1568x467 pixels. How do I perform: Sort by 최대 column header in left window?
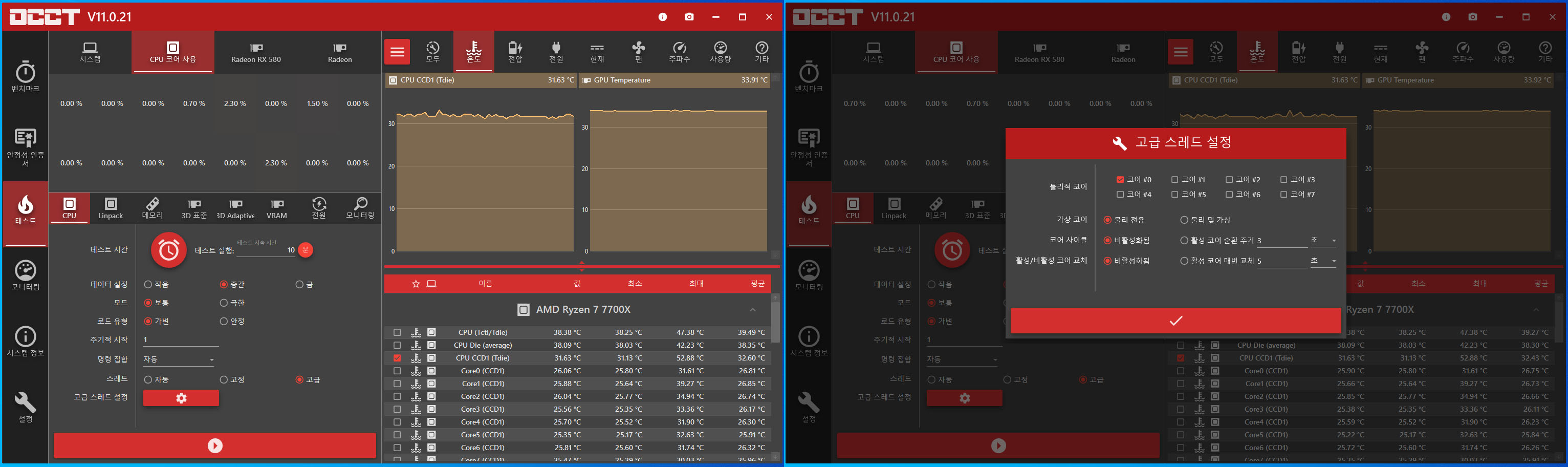(x=696, y=284)
